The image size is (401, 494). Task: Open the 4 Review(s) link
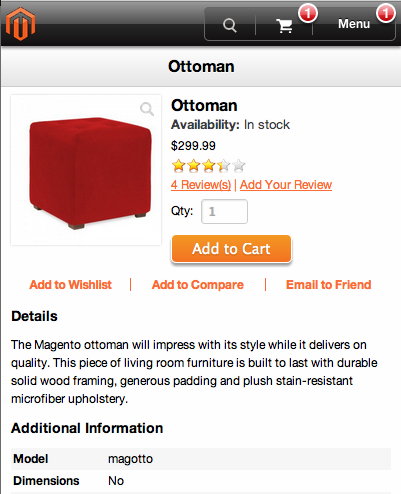tap(201, 184)
